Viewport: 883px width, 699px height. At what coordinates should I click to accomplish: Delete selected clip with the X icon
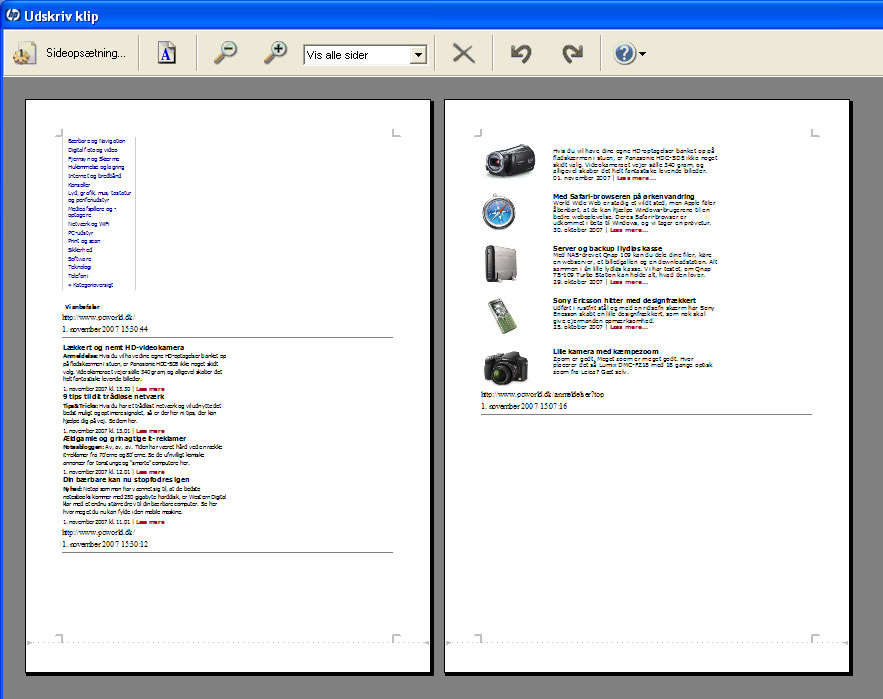click(463, 54)
